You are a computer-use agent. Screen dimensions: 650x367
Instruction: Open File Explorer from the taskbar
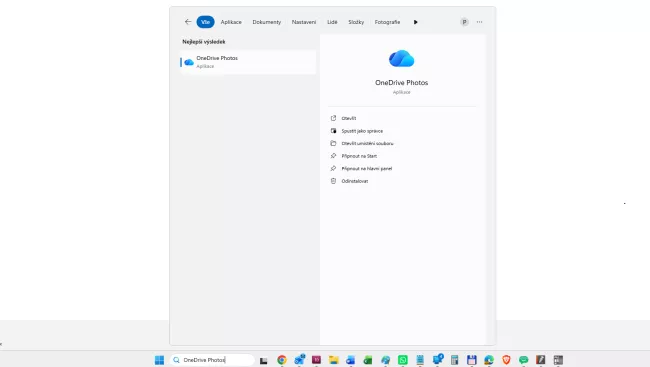334,360
